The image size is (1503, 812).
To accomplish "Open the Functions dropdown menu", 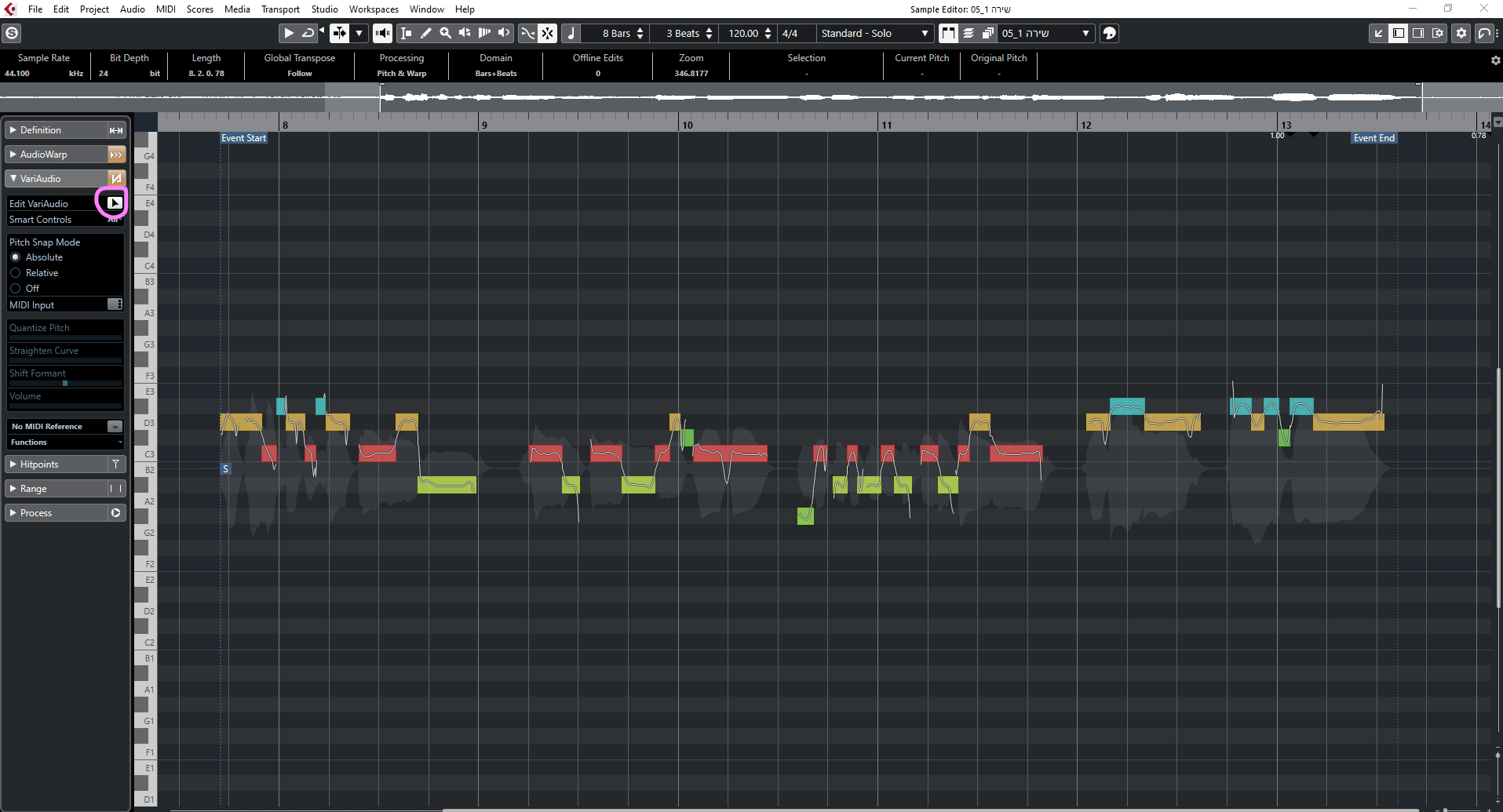I will 66,442.
